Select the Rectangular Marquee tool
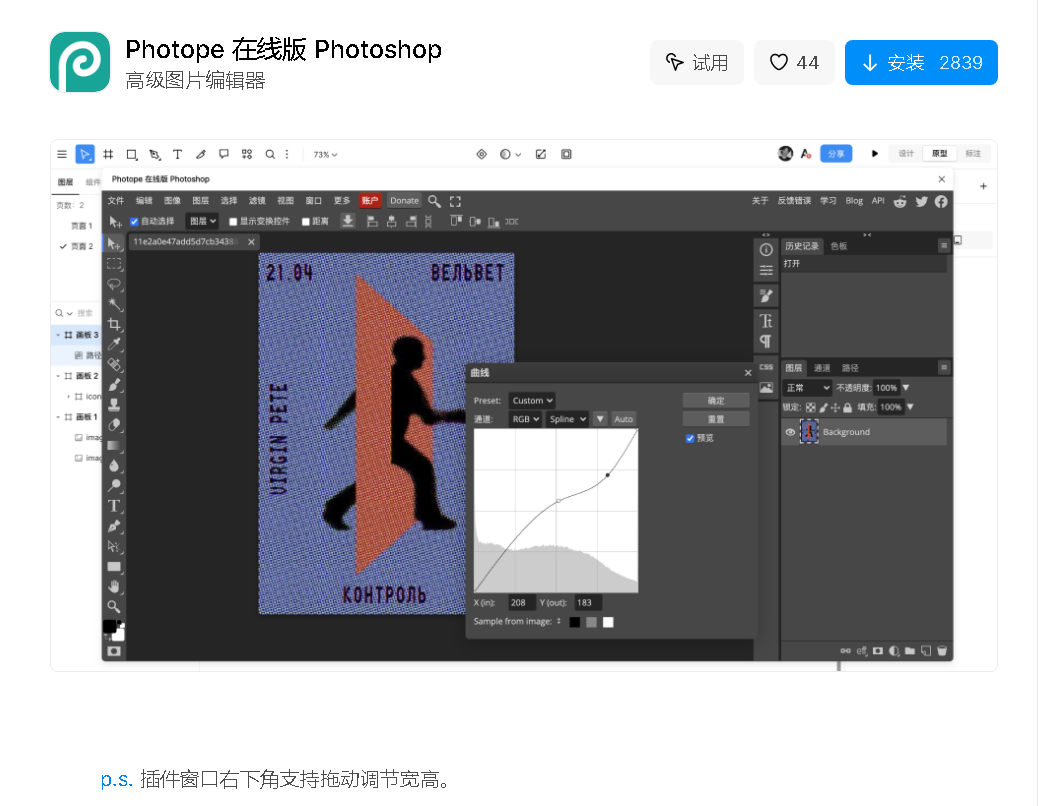1042x806 pixels. point(115,264)
